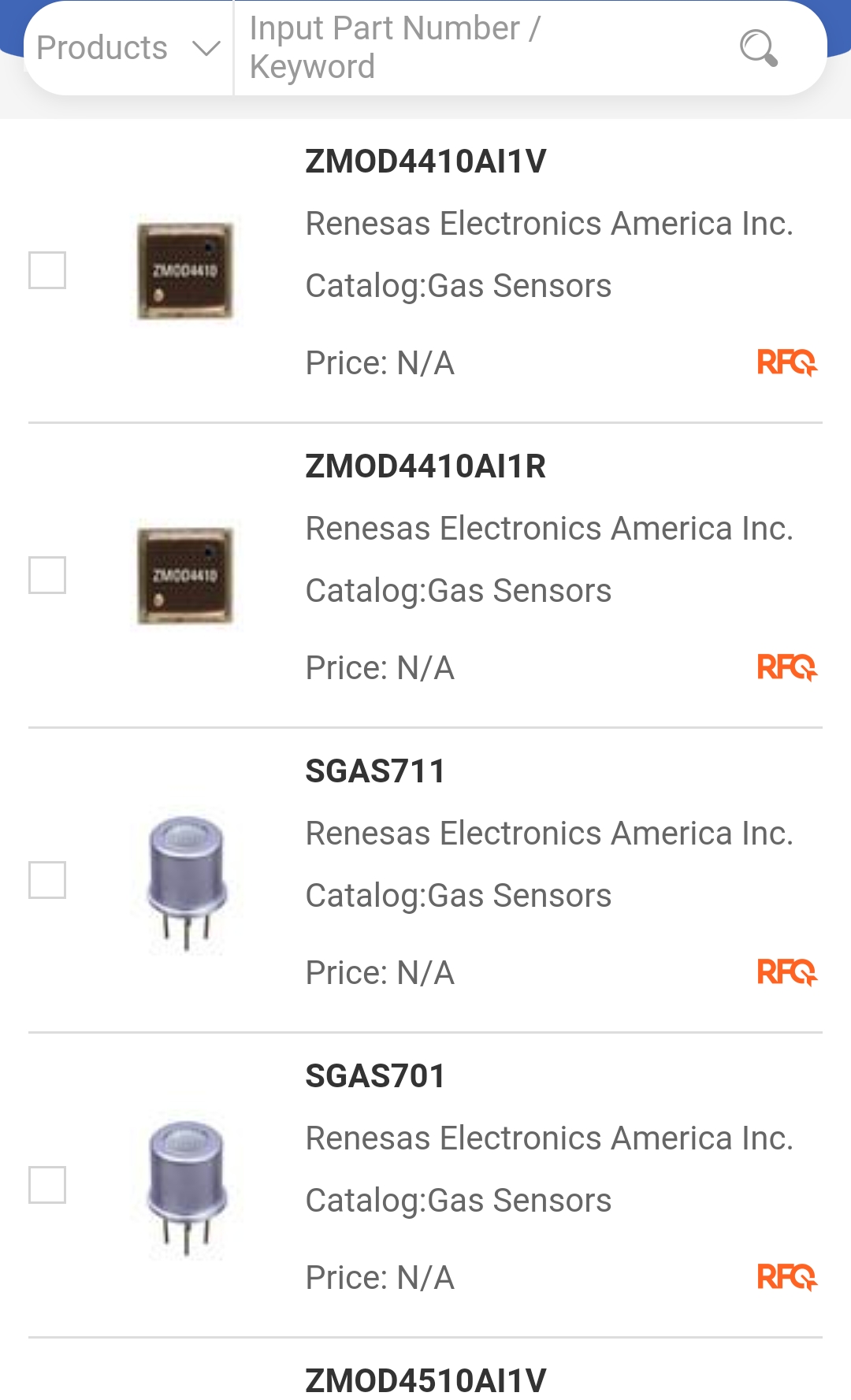The image size is (851, 1400).
Task: Open RFQ icon for SGAS711
Action: pyautogui.click(x=787, y=972)
